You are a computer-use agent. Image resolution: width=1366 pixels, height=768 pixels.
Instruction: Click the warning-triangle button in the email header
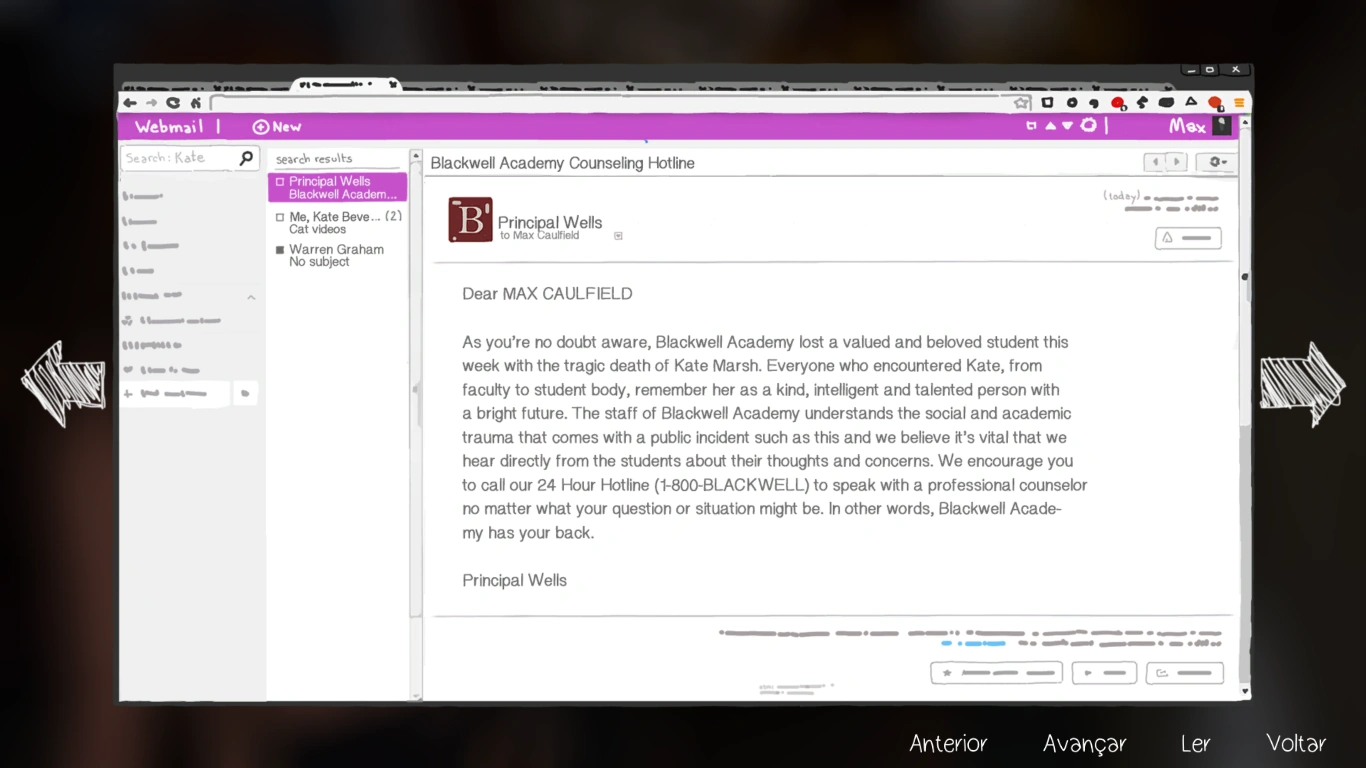click(x=1188, y=239)
